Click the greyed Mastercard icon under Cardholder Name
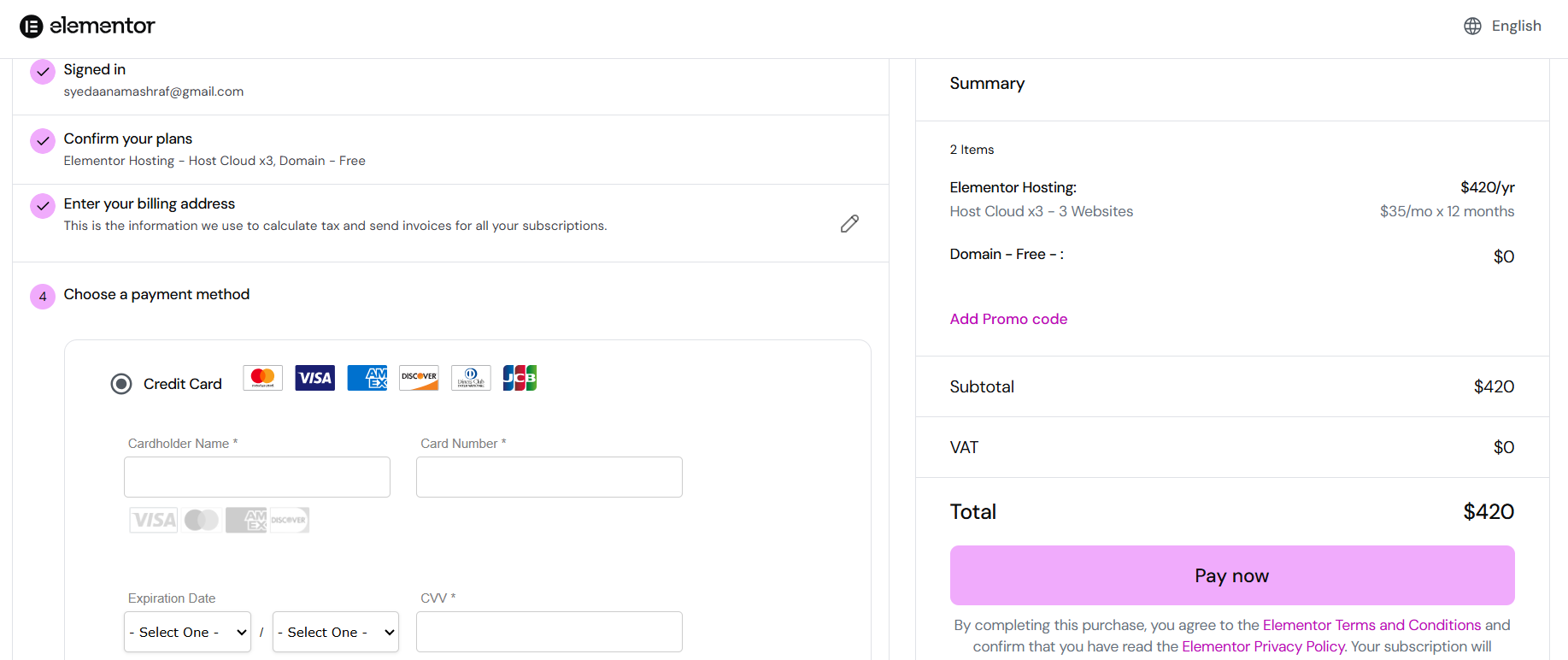This screenshot has height=660, width=1568. point(202,520)
